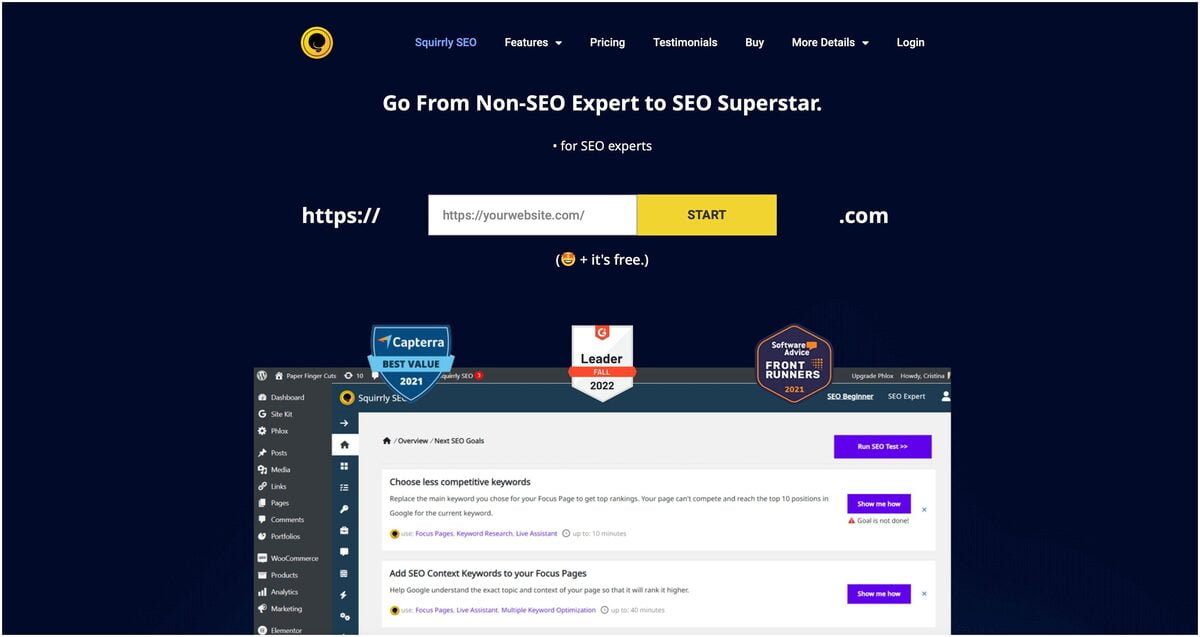Open Focus Pages link under SEO Context Keywords
1200x637 pixels.
pos(434,610)
